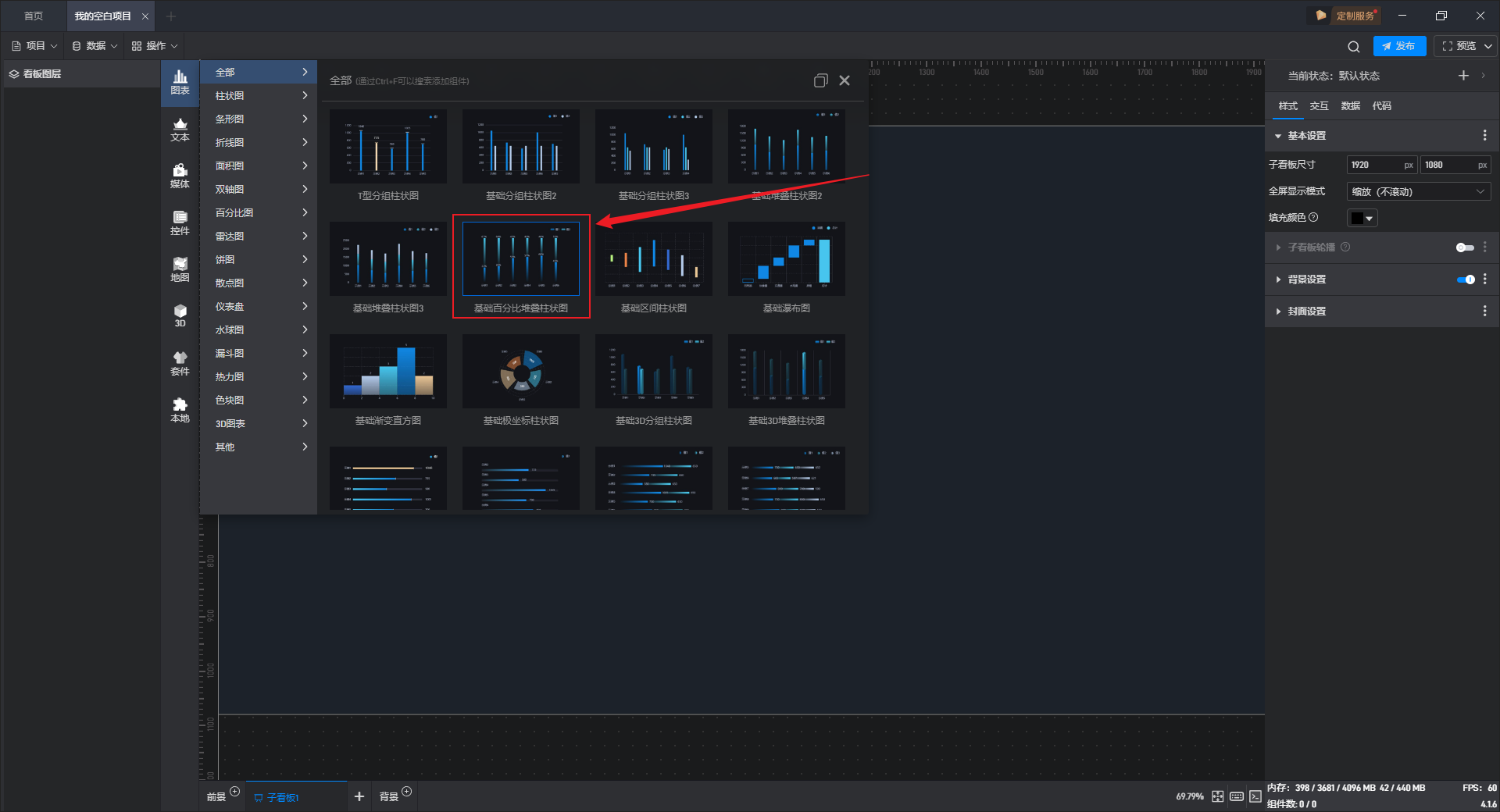Click the search magnifier icon in toolbar
This screenshot has width=1500, height=812.
pos(1353,47)
